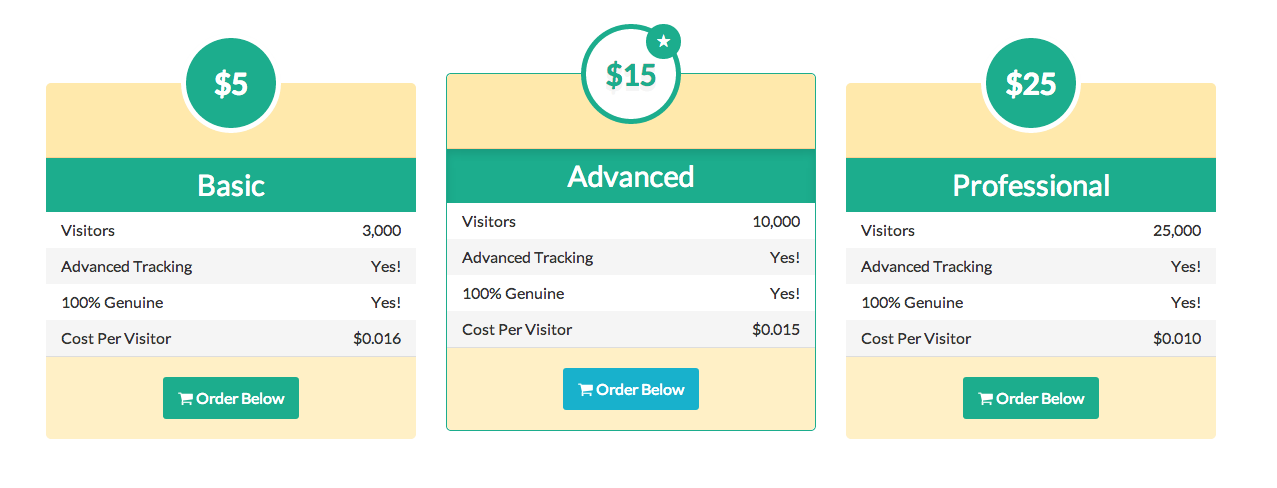Click the 25,000 visitors value in Professional
The height and width of the screenshot is (488, 1277).
coord(1176,231)
